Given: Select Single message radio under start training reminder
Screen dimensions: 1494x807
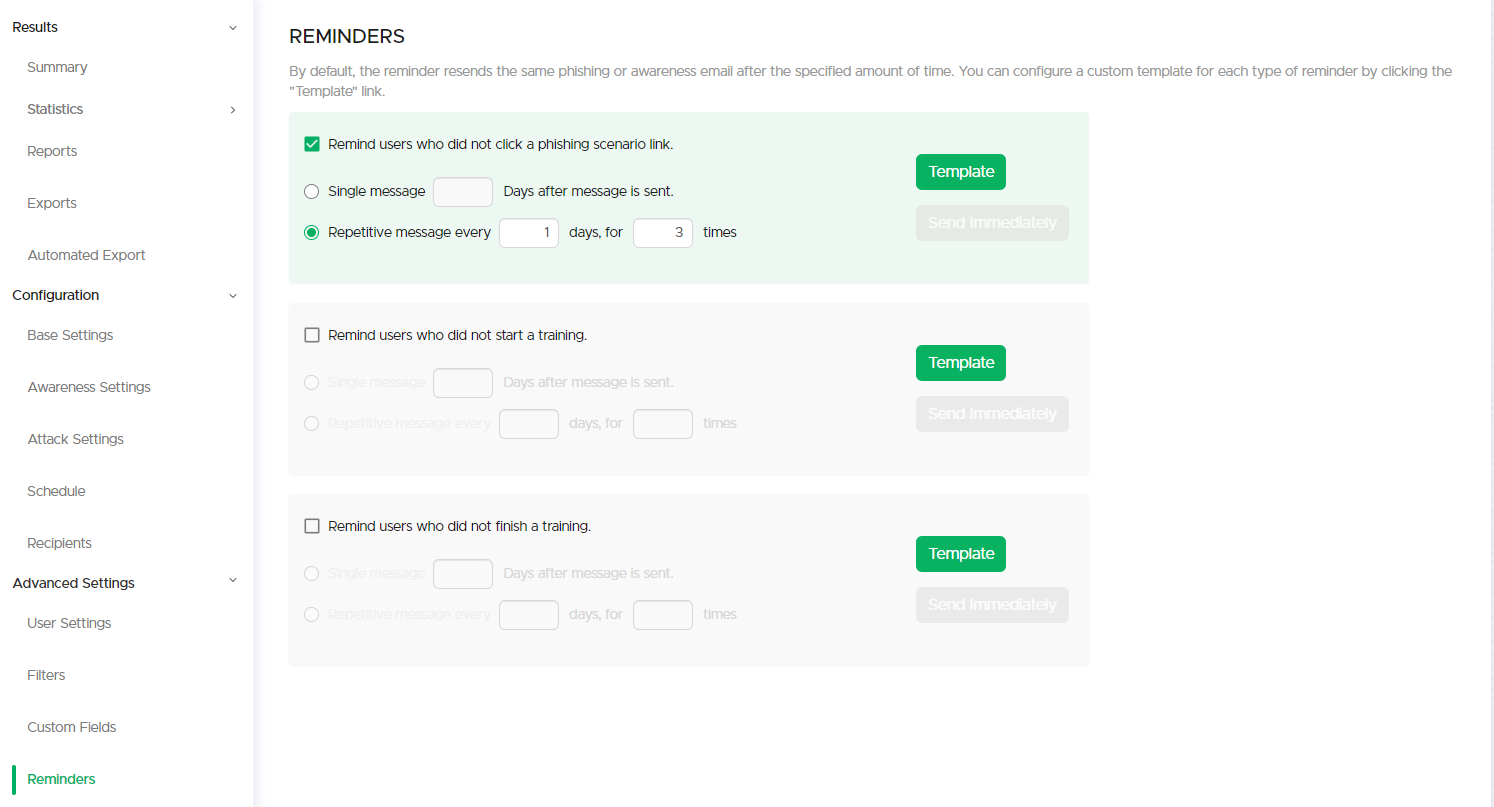Looking at the screenshot, I should (x=312, y=382).
